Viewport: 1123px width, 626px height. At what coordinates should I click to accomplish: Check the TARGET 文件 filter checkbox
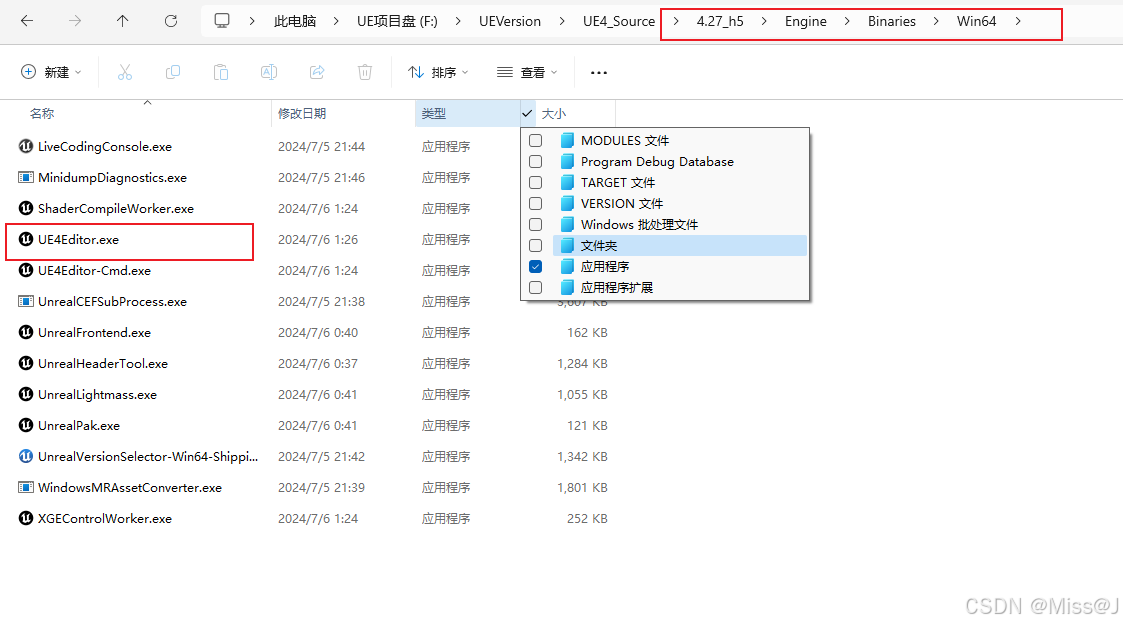tap(536, 183)
